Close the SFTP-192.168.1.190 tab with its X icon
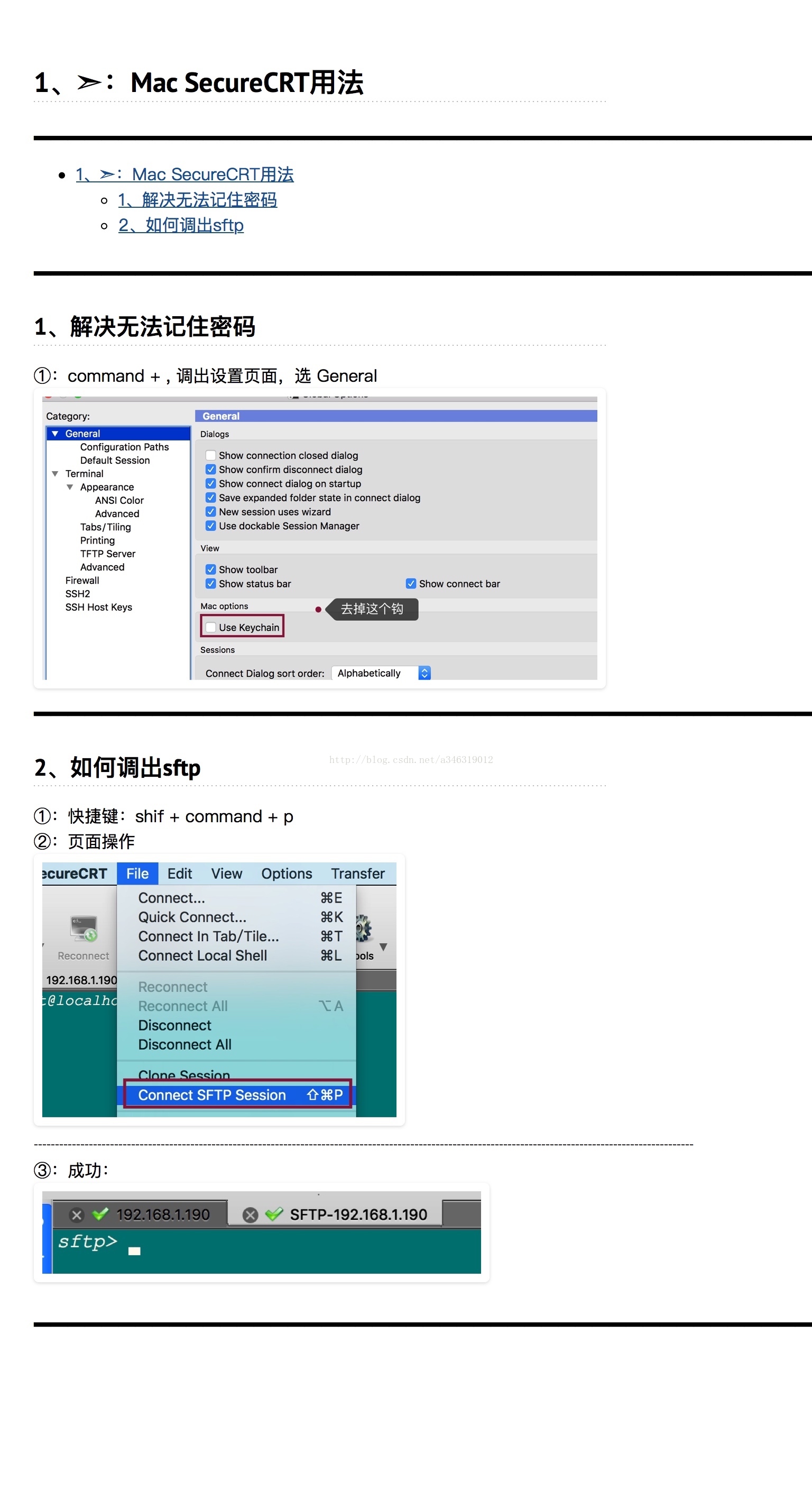The image size is (812, 1508). tap(251, 1215)
